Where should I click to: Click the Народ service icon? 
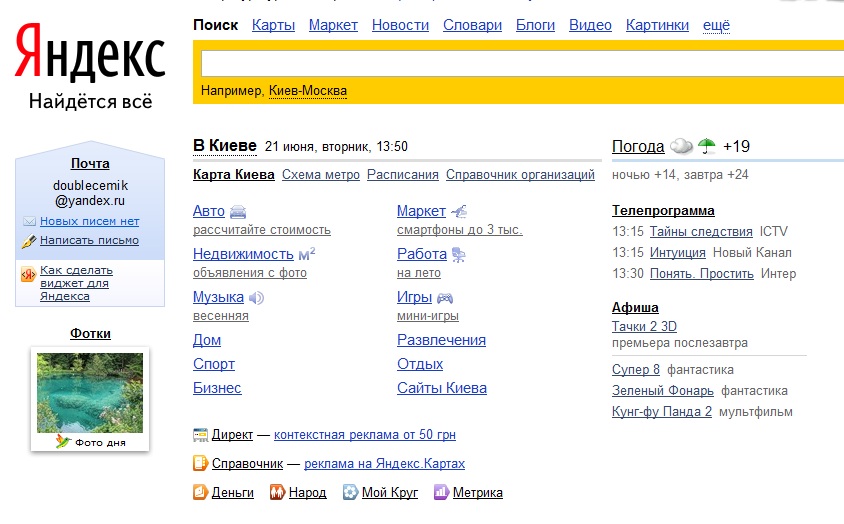(277, 492)
